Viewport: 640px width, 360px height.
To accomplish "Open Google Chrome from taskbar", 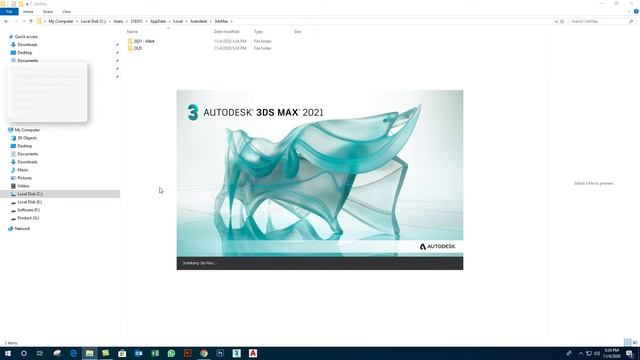I will pyautogui.click(x=204, y=353).
